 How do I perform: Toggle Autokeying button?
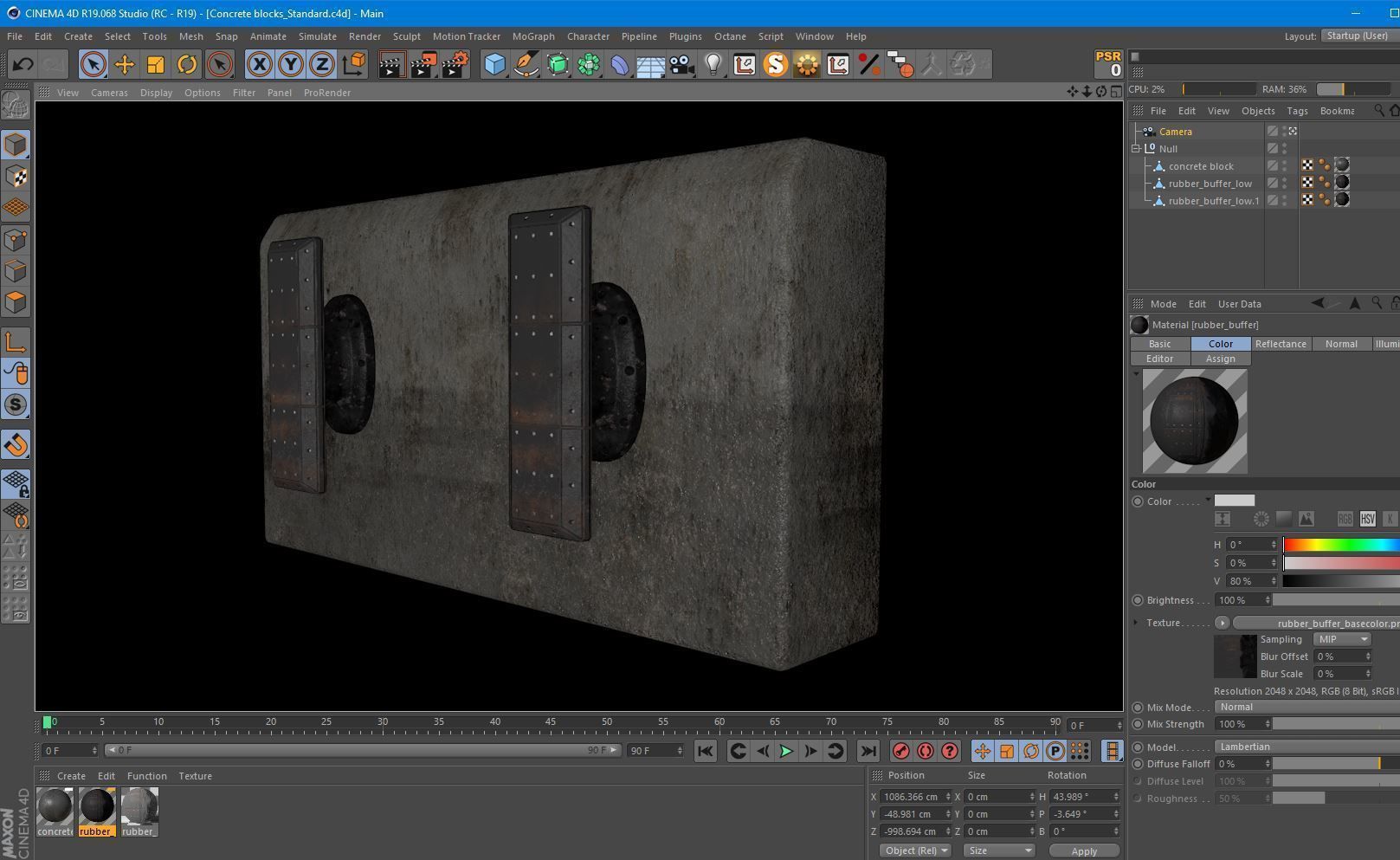925,751
